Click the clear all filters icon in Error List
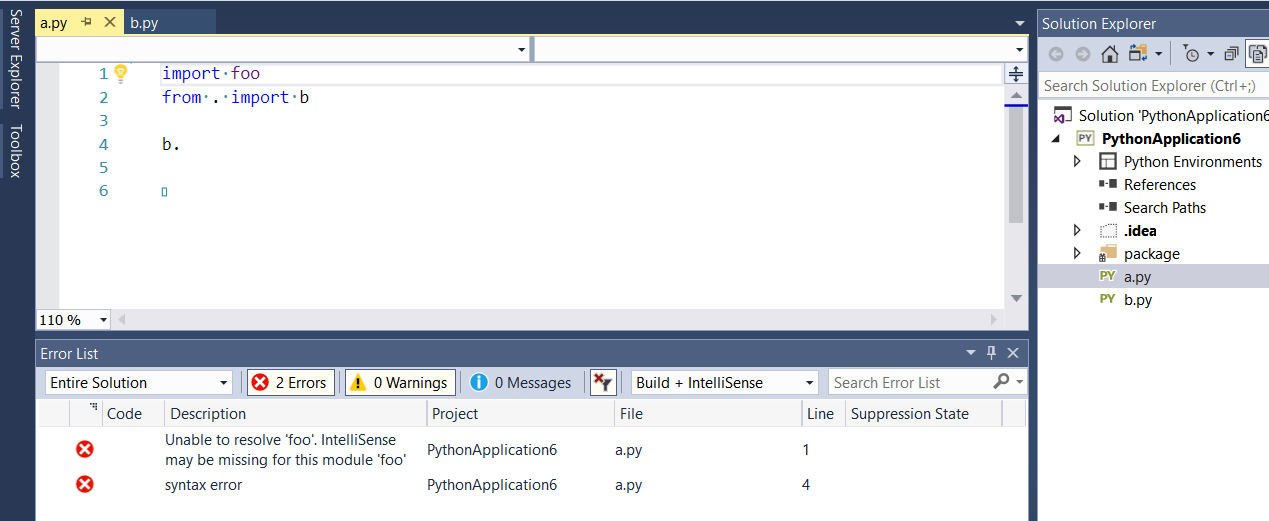Image resolution: width=1269 pixels, height=521 pixels. click(x=603, y=382)
